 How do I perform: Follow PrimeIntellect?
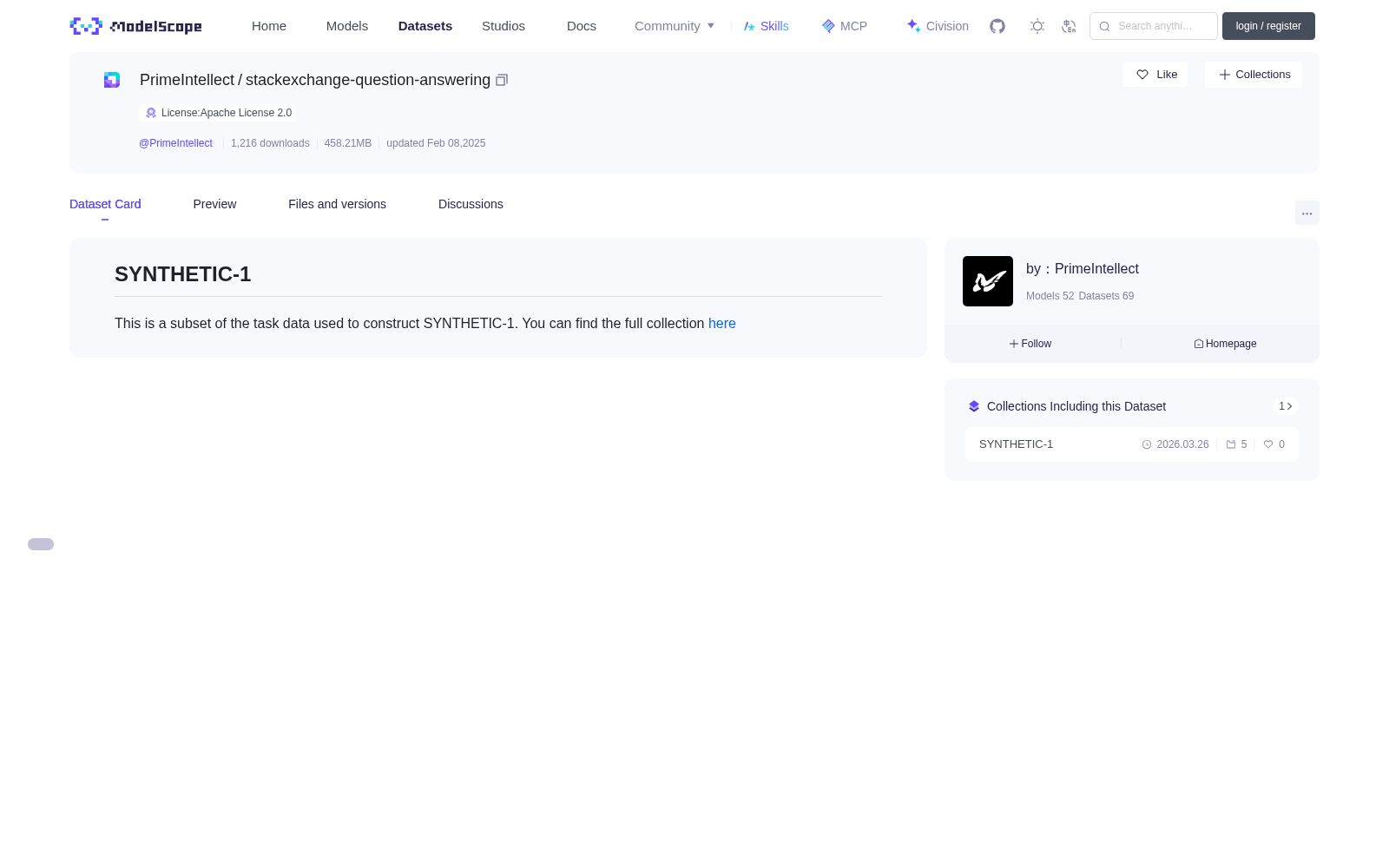(1030, 344)
